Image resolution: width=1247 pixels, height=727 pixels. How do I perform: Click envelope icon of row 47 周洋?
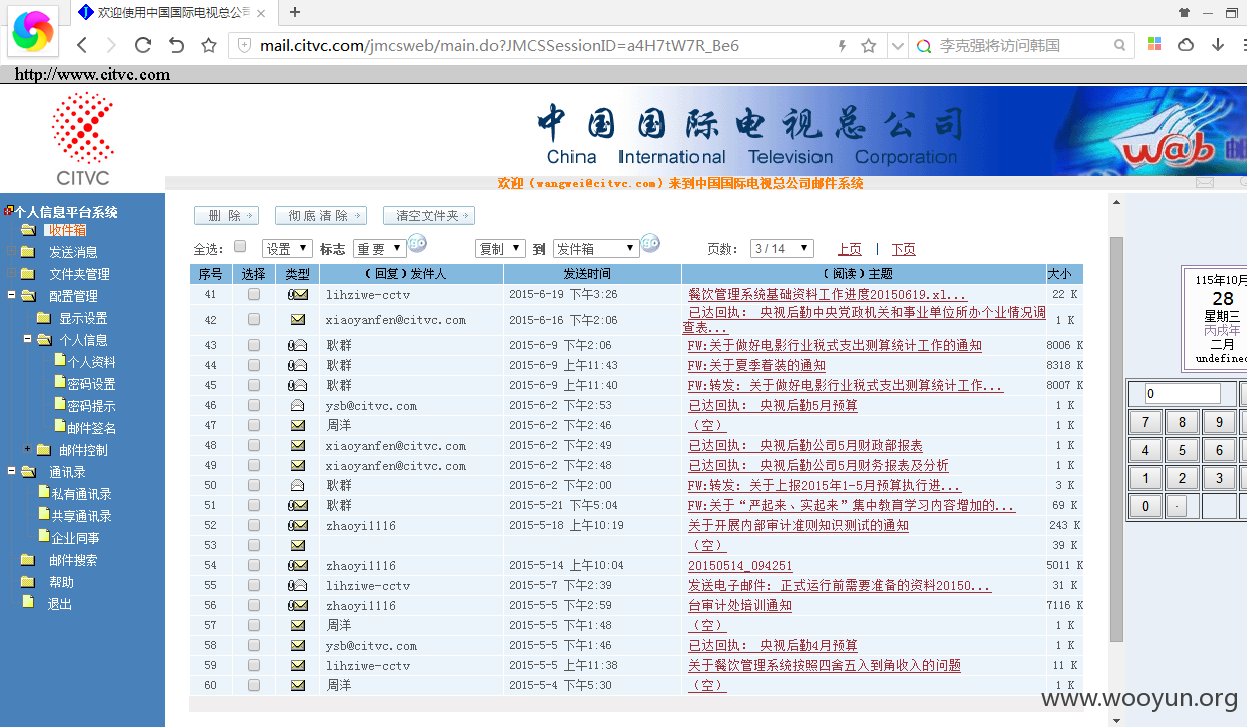(x=298, y=425)
